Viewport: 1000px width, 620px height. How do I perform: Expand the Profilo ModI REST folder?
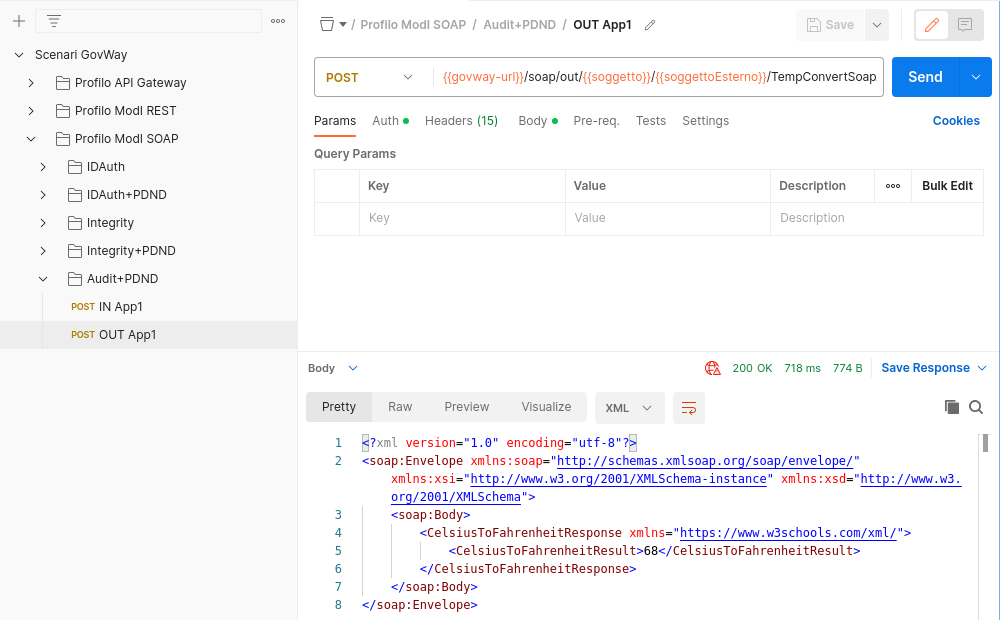click(31, 111)
